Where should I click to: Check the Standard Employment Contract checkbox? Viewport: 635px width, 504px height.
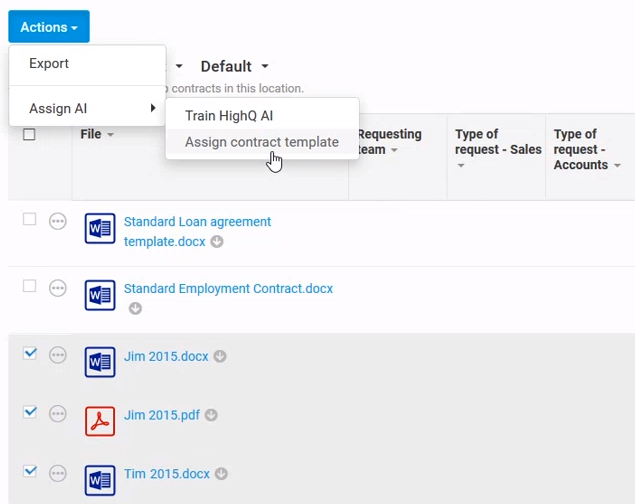tap(30, 286)
